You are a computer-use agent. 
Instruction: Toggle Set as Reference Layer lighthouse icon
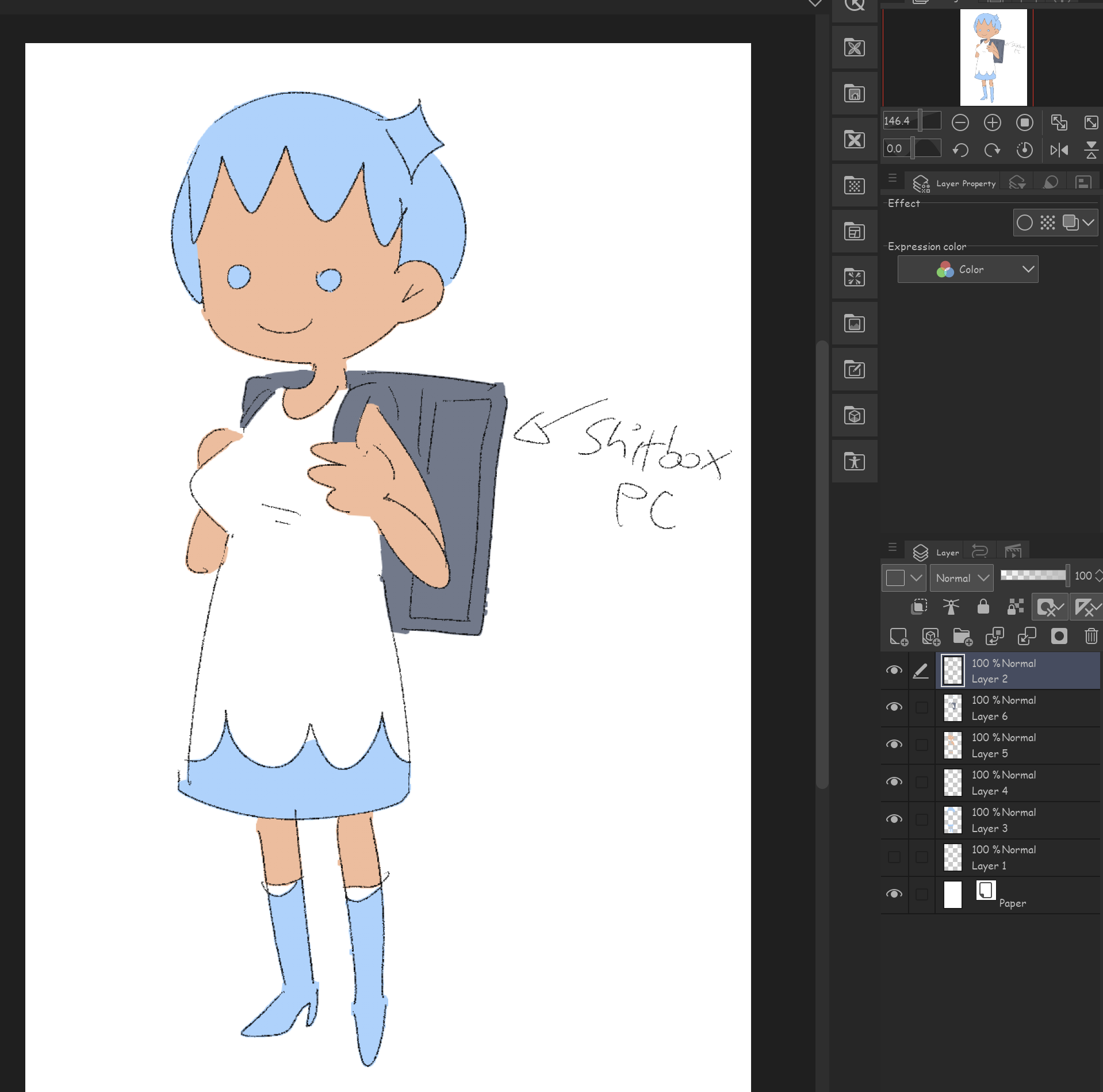tap(951, 607)
